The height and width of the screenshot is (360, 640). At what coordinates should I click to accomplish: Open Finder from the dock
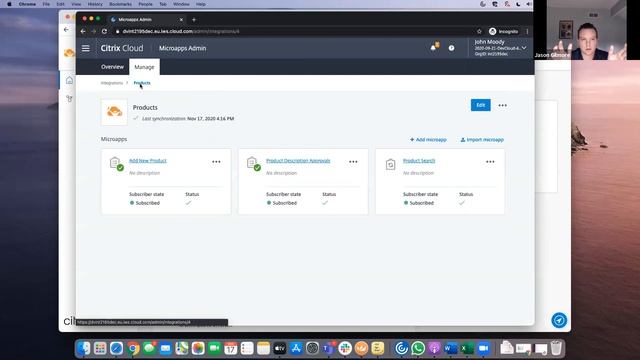click(84, 348)
